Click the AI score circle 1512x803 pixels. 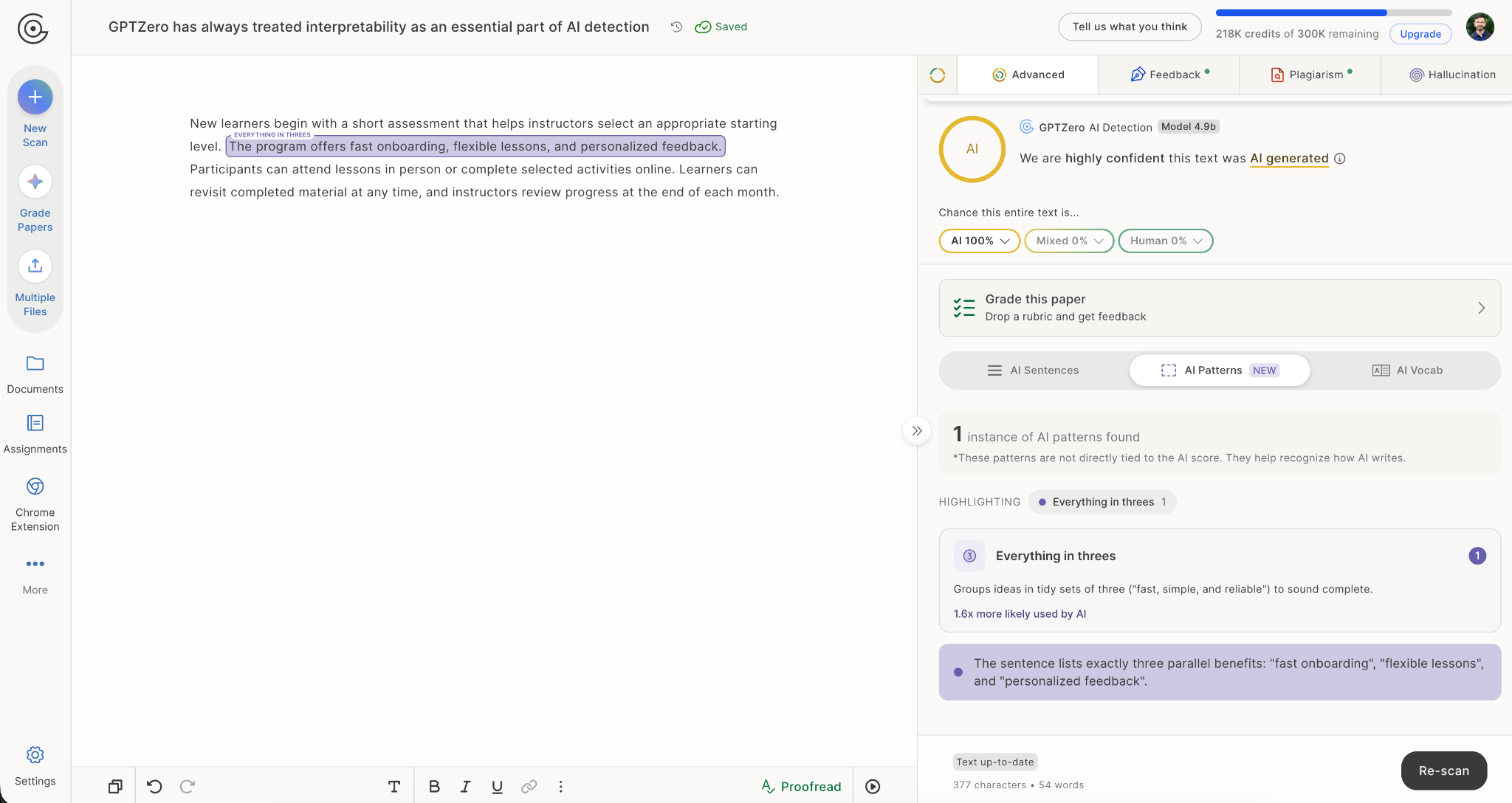click(x=972, y=149)
